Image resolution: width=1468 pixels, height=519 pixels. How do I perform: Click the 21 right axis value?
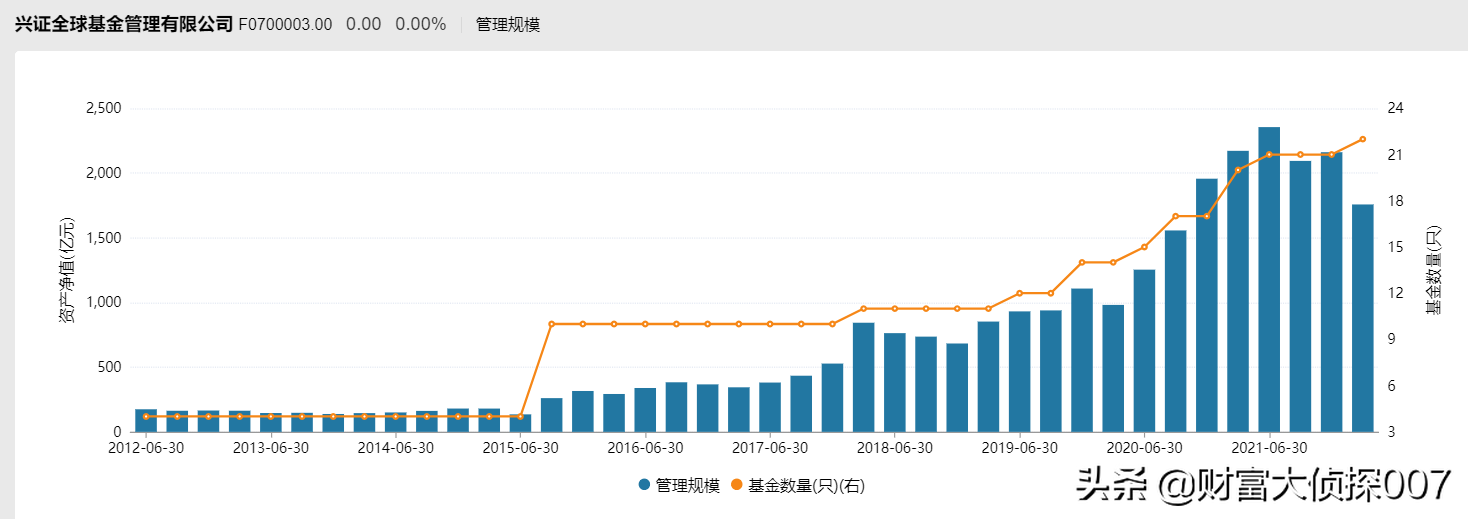[x=1395, y=154]
